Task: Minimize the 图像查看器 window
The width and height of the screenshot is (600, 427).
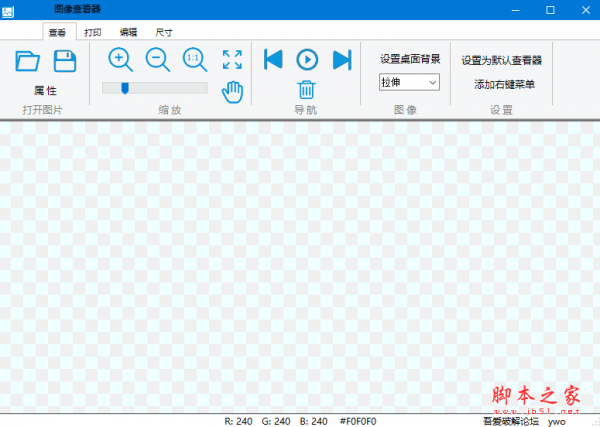Action: [x=515, y=10]
